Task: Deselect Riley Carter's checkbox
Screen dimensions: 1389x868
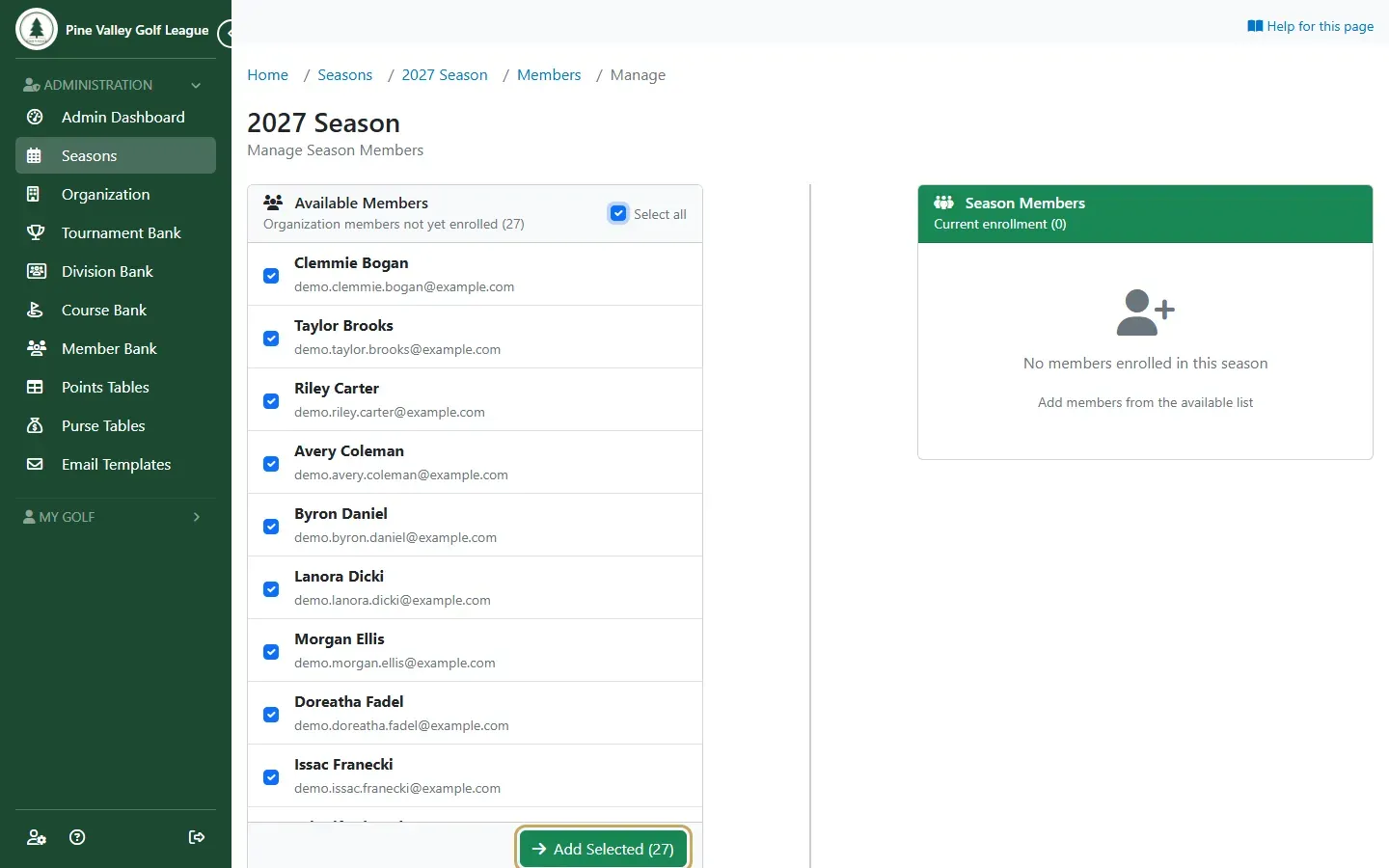Action: pos(271,401)
